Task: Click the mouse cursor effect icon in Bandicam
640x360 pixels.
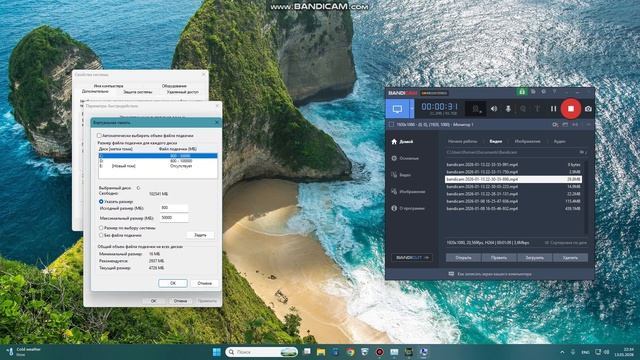Action: (523, 109)
